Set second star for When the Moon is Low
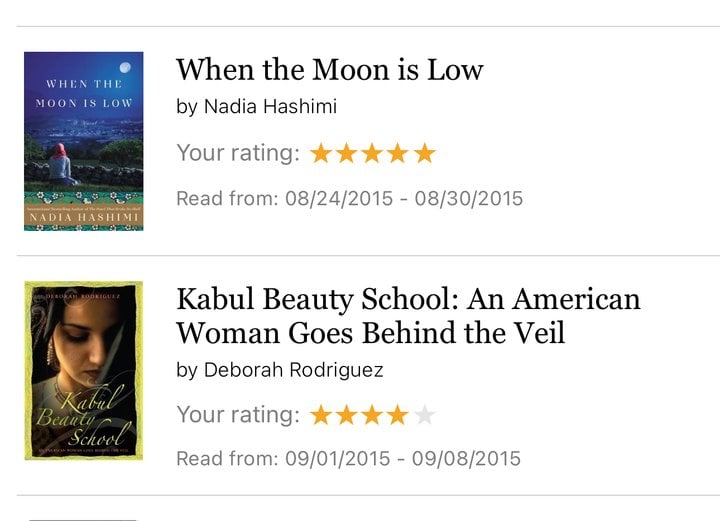Image resolution: width=720 pixels, height=521 pixels. pyautogui.click(x=347, y=153)
